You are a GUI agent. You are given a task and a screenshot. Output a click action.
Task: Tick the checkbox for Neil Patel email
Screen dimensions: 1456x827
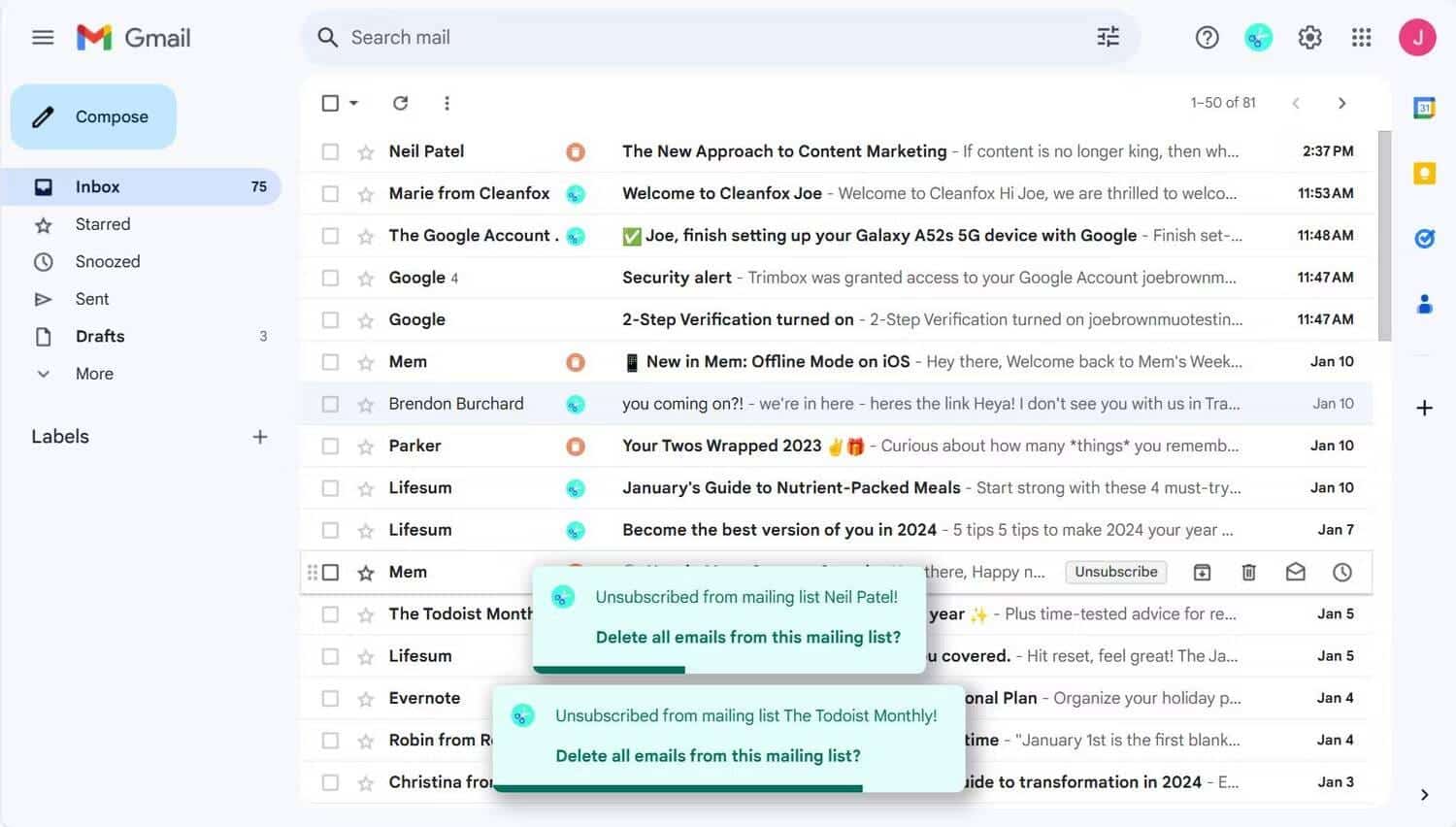(330, 152)
